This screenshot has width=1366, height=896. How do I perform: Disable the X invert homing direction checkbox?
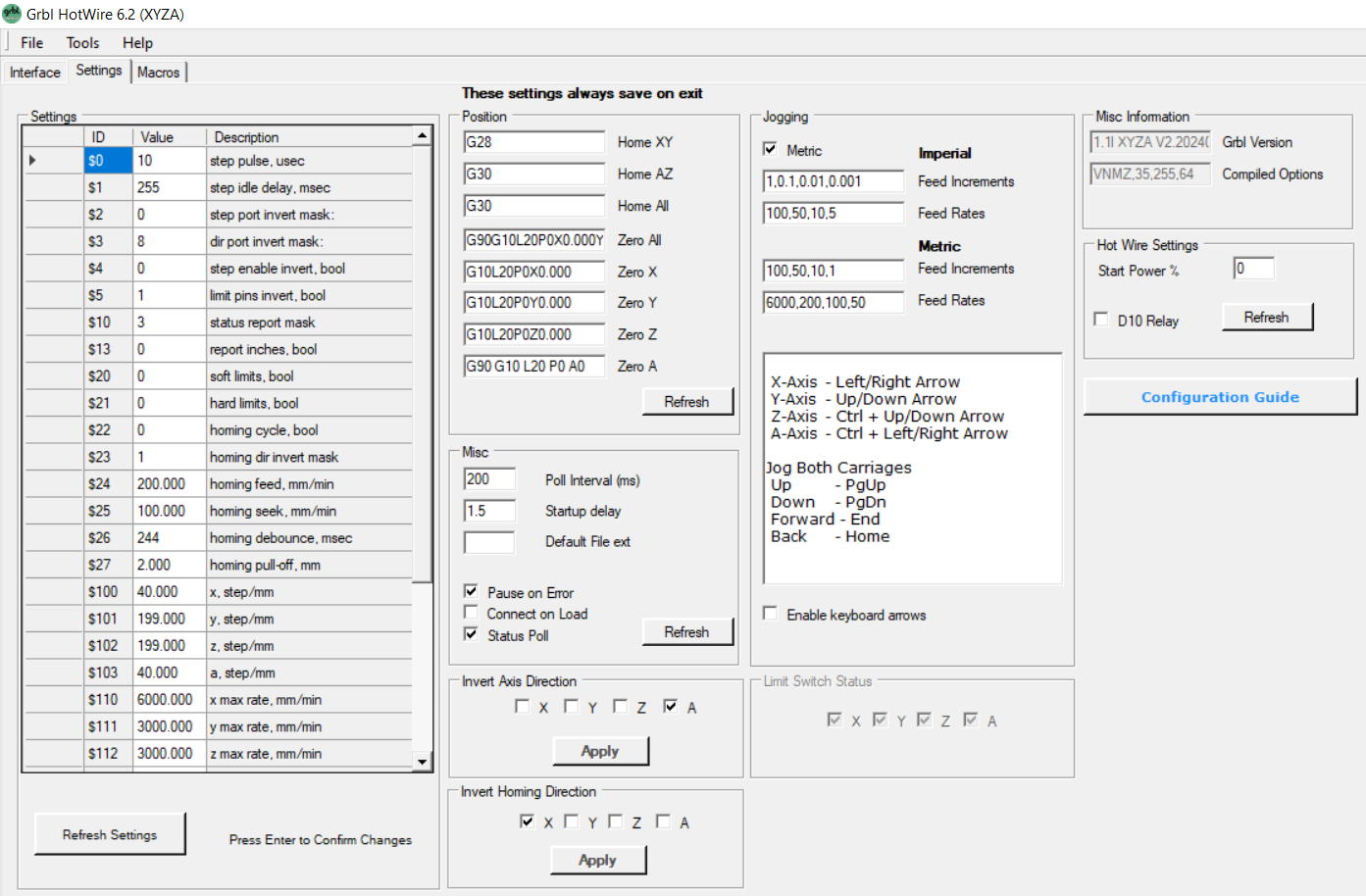click(x=528, y=821)
